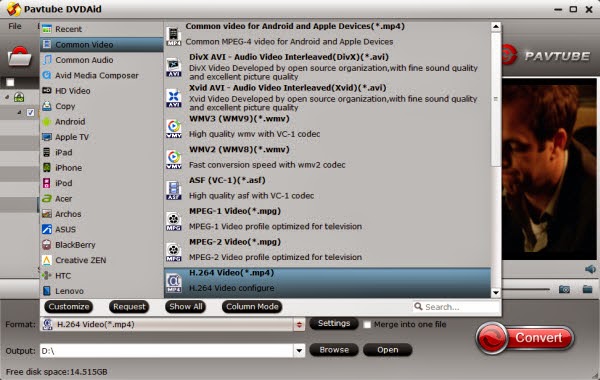Select the iPhone text label
The width and height of the screenshot is (600, 380).
68,168
